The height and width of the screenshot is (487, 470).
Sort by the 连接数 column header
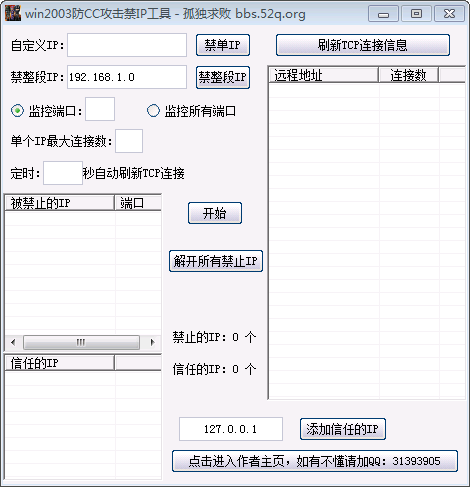coord(408,75)
